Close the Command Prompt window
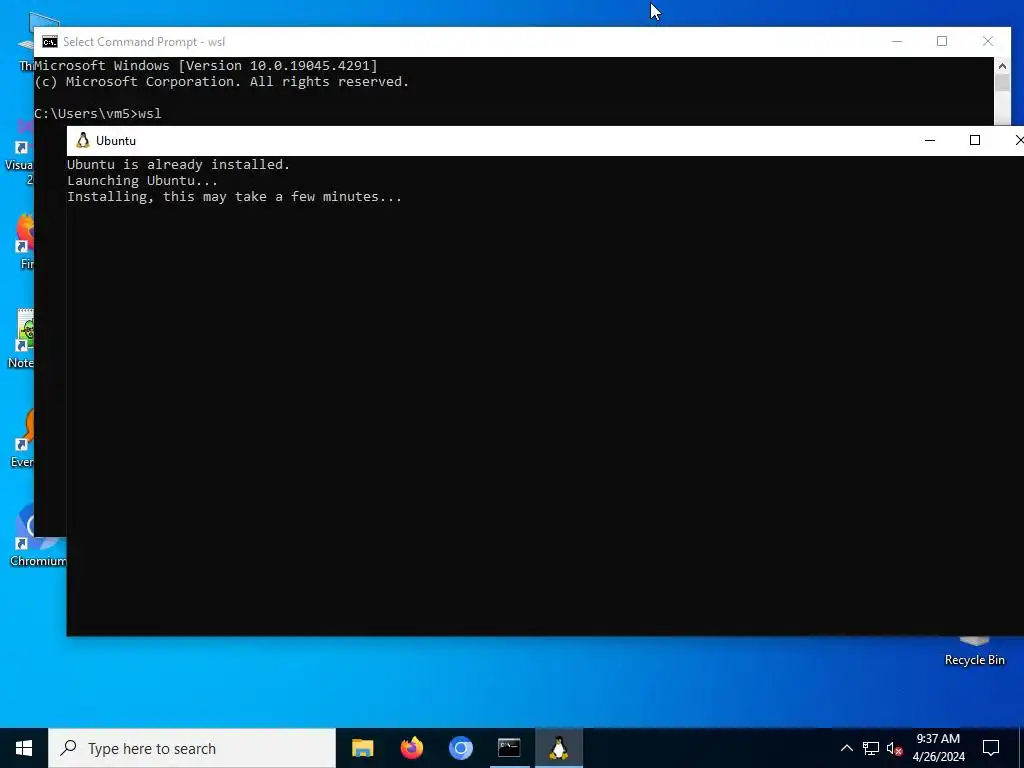The height and width of the screenshot is (768, 1024). click(988, 42)
